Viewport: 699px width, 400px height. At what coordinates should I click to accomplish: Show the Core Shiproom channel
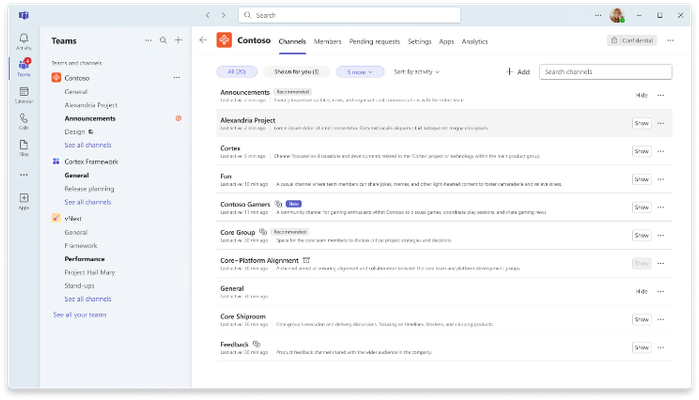coord(641,320)
